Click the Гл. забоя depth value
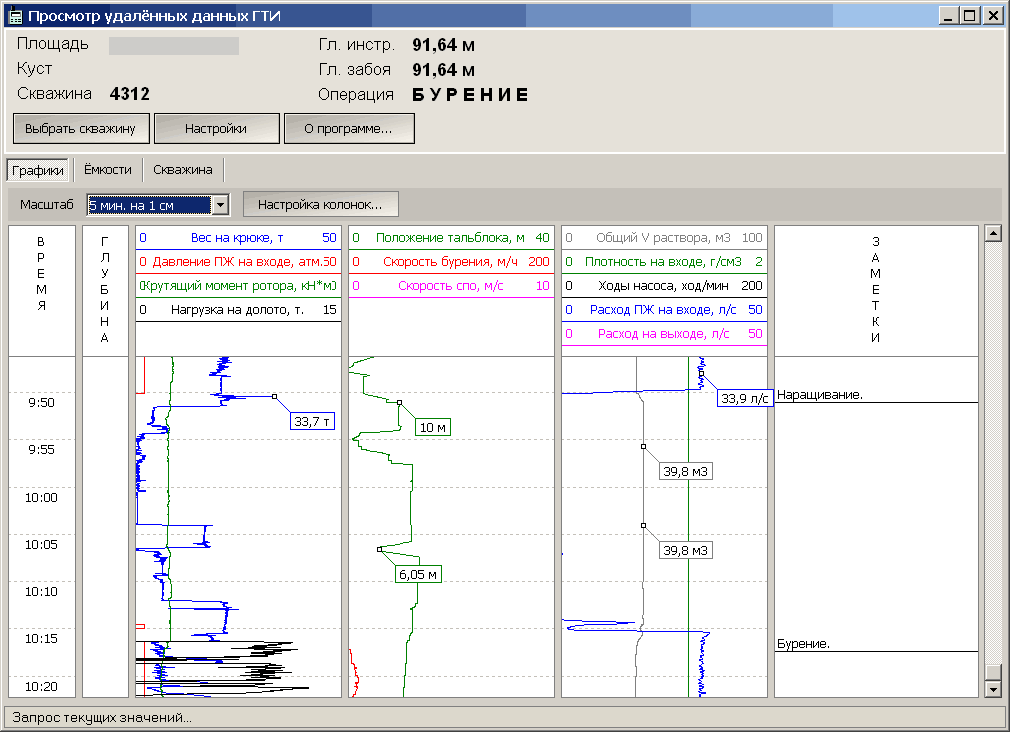 click(444, 70)
